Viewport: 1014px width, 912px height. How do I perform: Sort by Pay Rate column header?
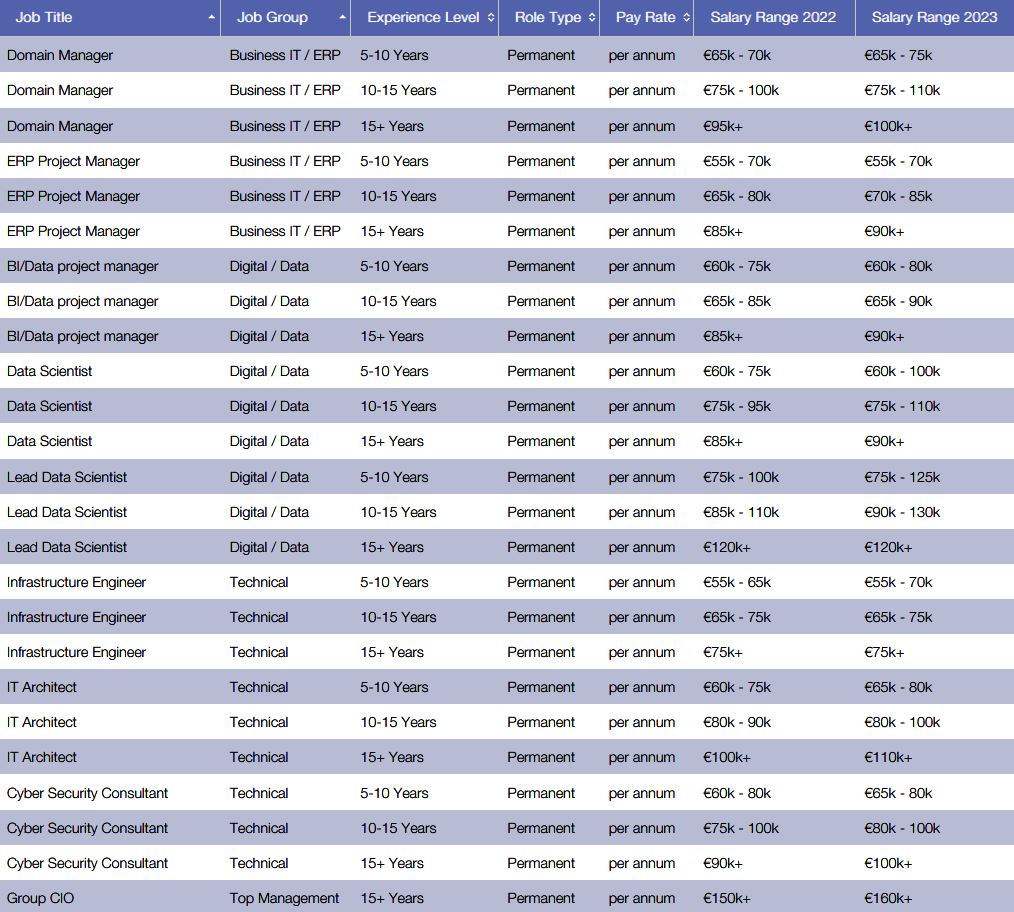point(646,17)
